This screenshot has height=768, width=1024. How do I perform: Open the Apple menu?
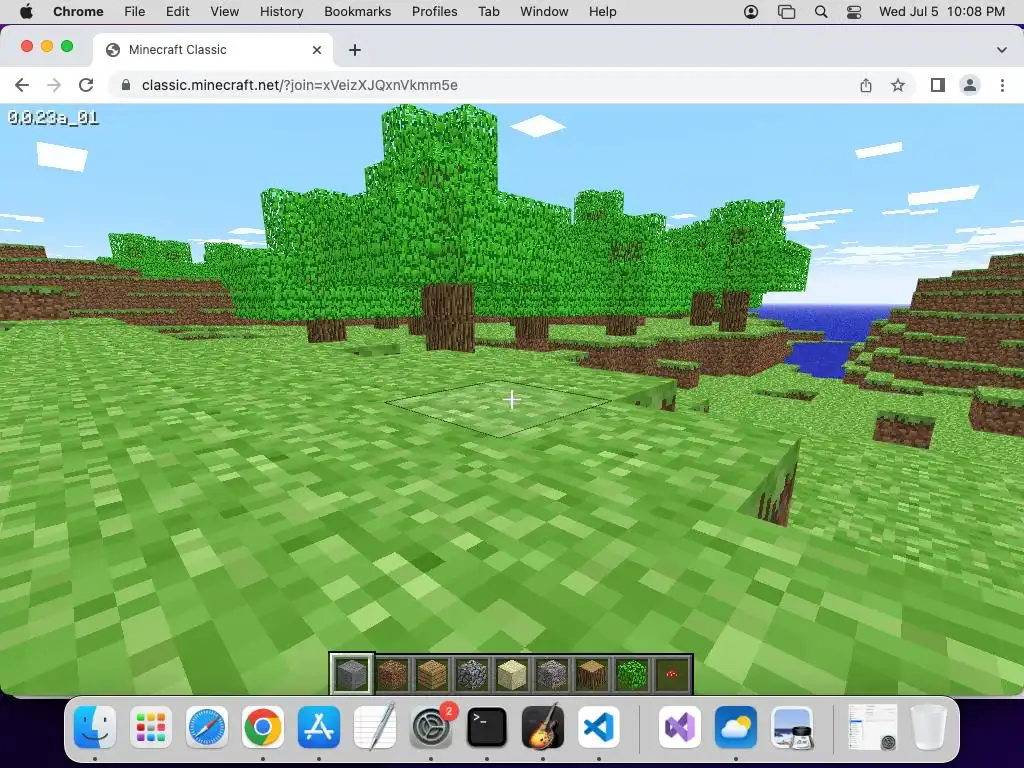[x=26, y=11]
